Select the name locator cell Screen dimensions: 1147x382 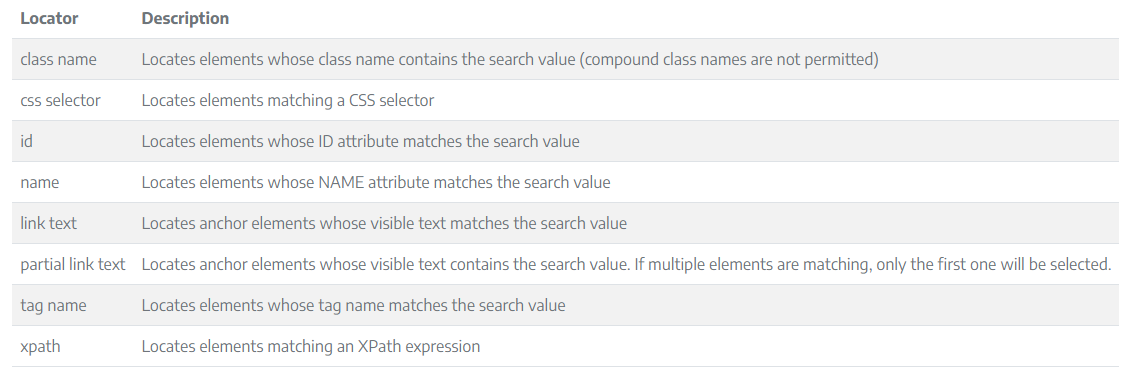point(40,182)
